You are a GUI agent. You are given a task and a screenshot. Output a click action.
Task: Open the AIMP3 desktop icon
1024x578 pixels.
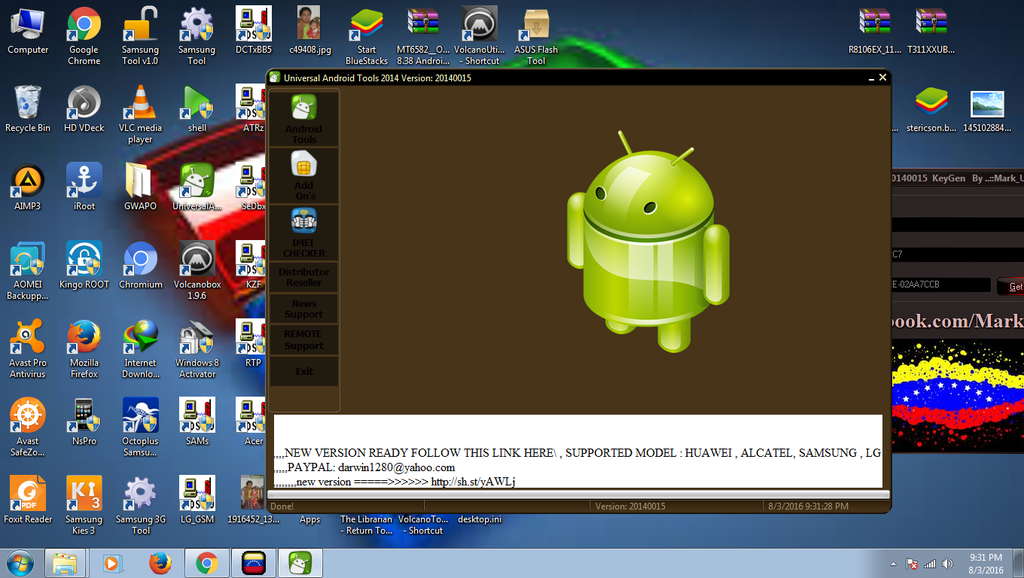coord(27,187)
